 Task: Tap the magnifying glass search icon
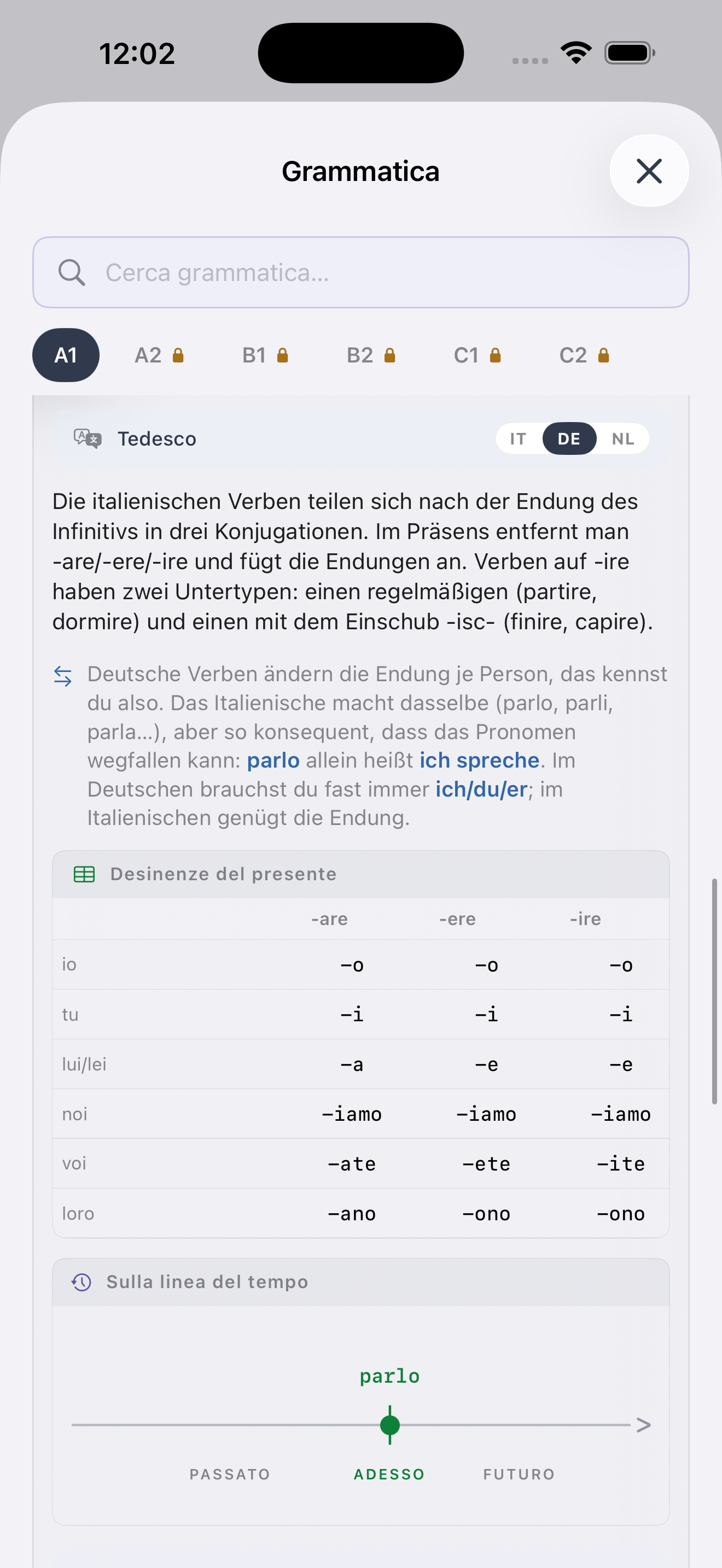point(71,272)
